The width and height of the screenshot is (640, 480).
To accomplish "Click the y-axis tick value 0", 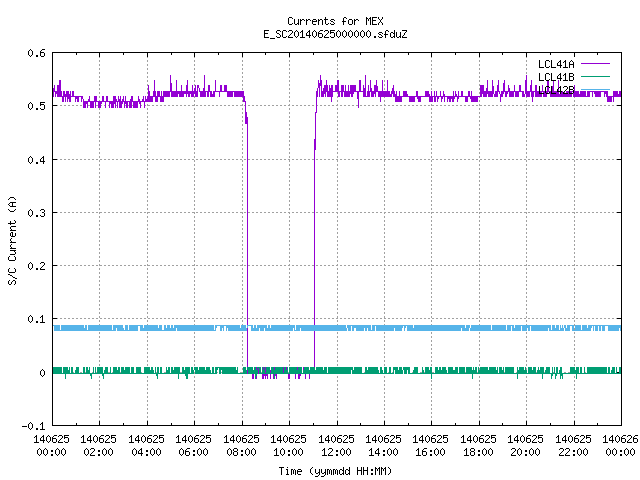I will pos(42,373).
